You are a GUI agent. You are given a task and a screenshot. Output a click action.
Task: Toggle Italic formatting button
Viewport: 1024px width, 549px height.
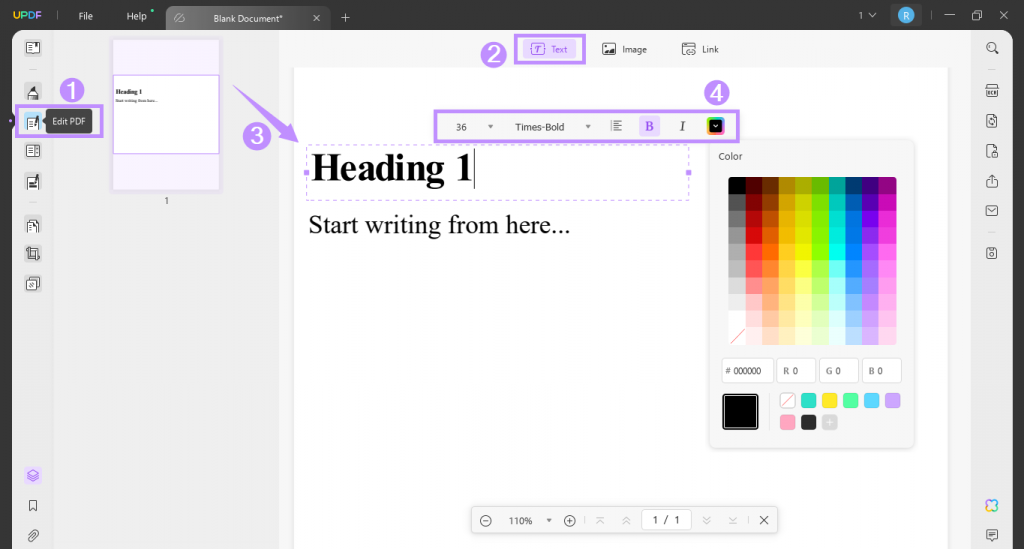682,127
